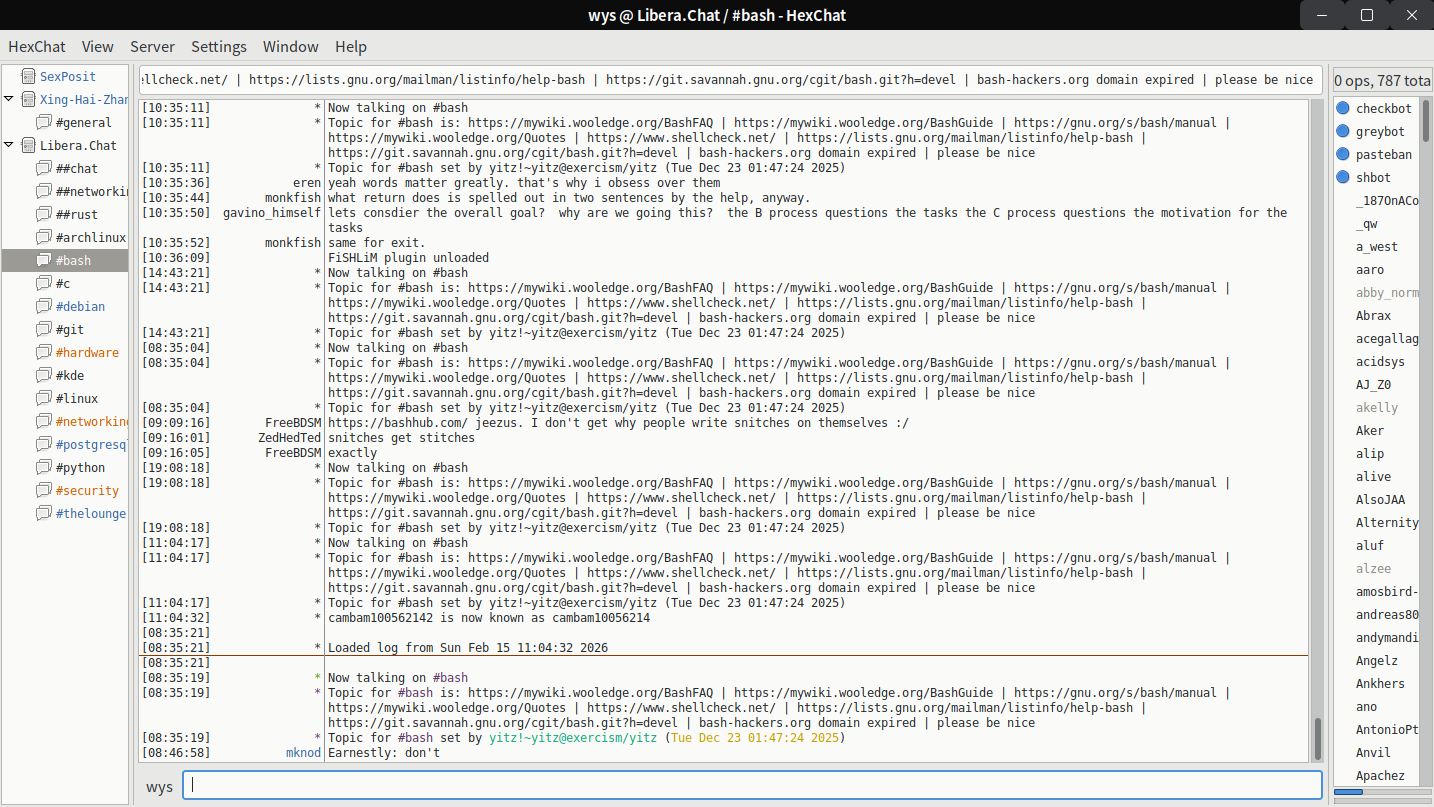The height and width of the screenshot is (807, 1434).
Task: Select the #archlinux channel in the tree
Action: click(89, 237)
